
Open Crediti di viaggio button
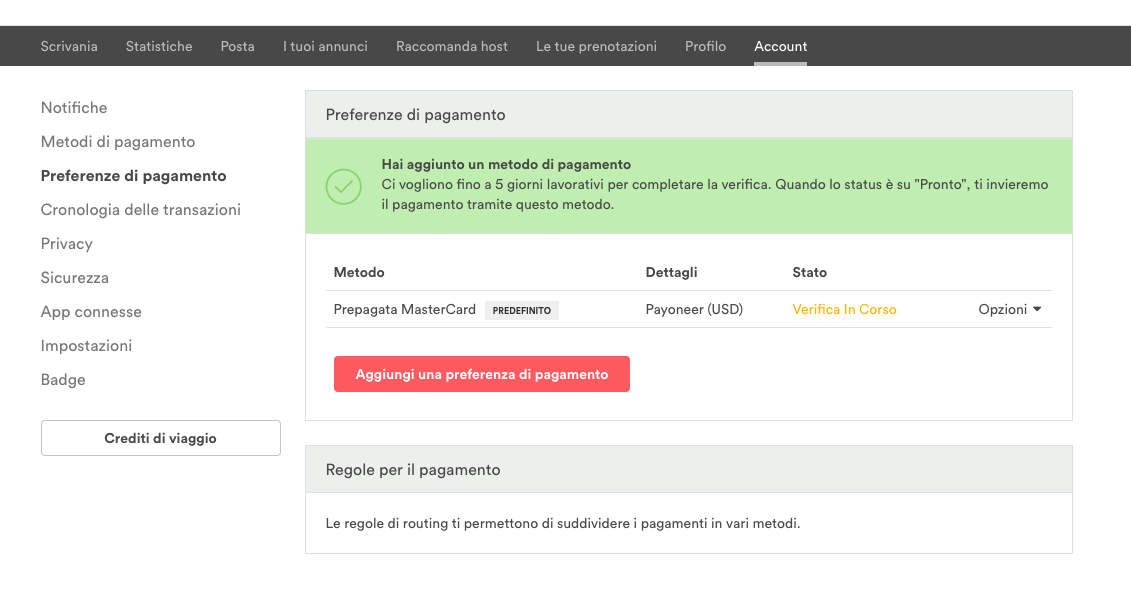160,438
